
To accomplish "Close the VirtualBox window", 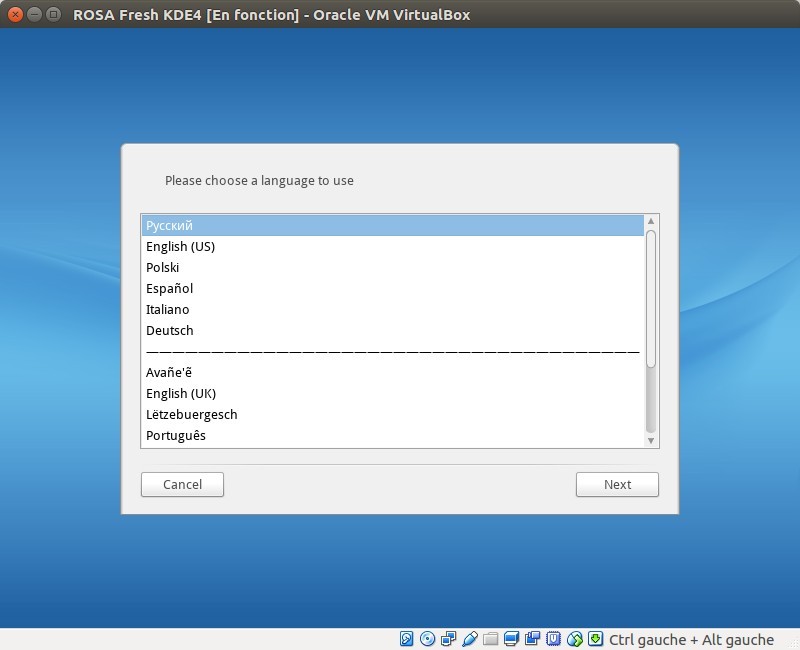I will pos(15,14).
